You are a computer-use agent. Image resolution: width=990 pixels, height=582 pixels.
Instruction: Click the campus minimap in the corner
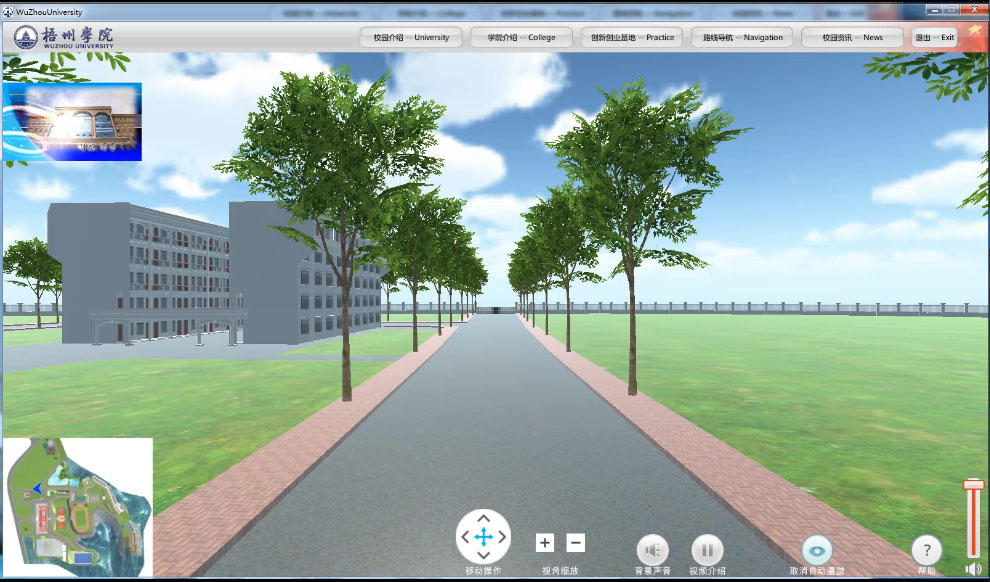[78, 507]
